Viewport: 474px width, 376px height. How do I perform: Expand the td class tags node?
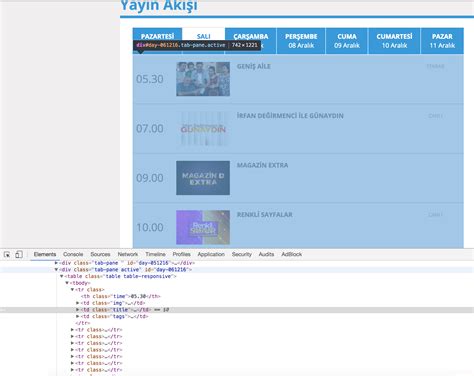click(77, 316)
